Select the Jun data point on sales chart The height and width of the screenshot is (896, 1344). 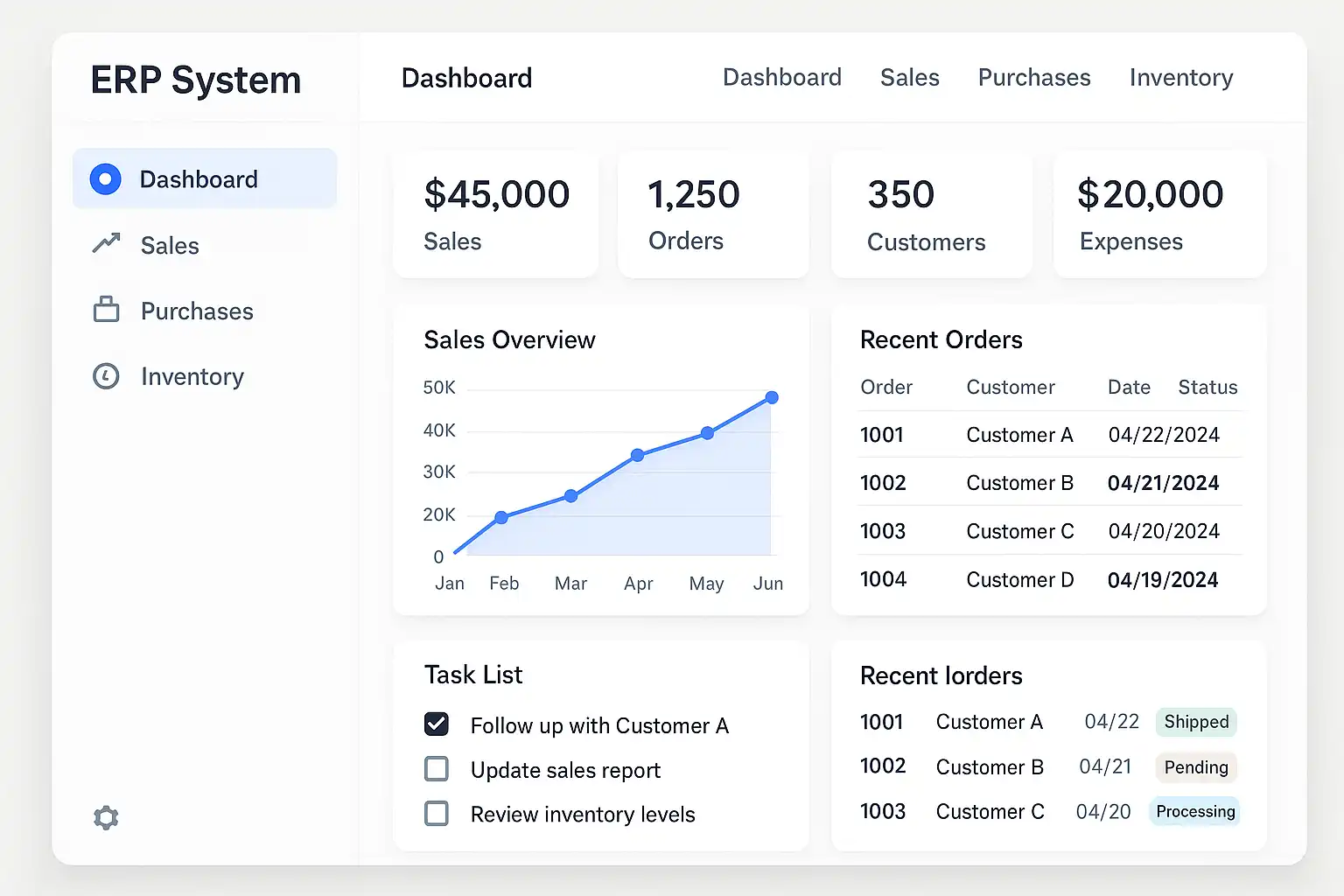tap(772, 397)
